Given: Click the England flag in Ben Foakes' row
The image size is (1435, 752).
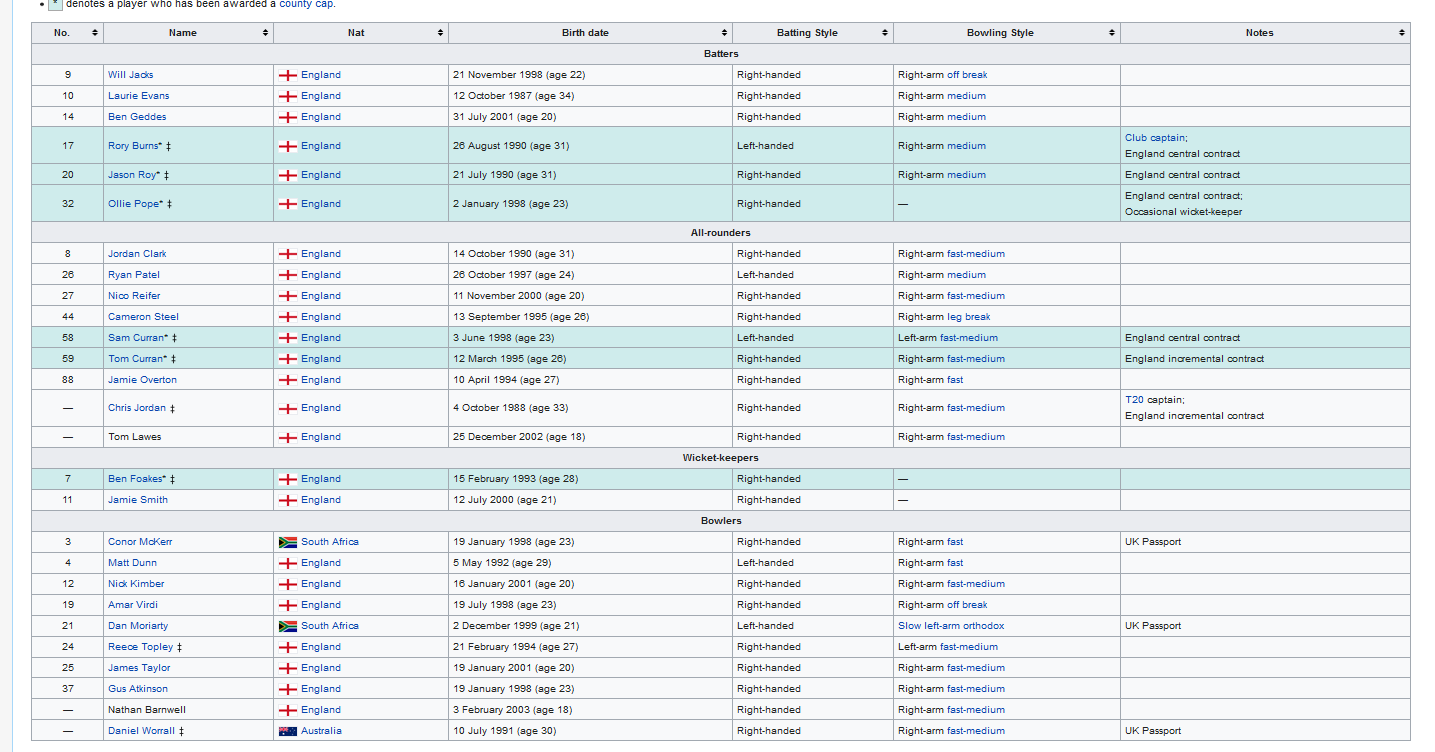Looking at the screenshot, I should click(x=288, y=479).
